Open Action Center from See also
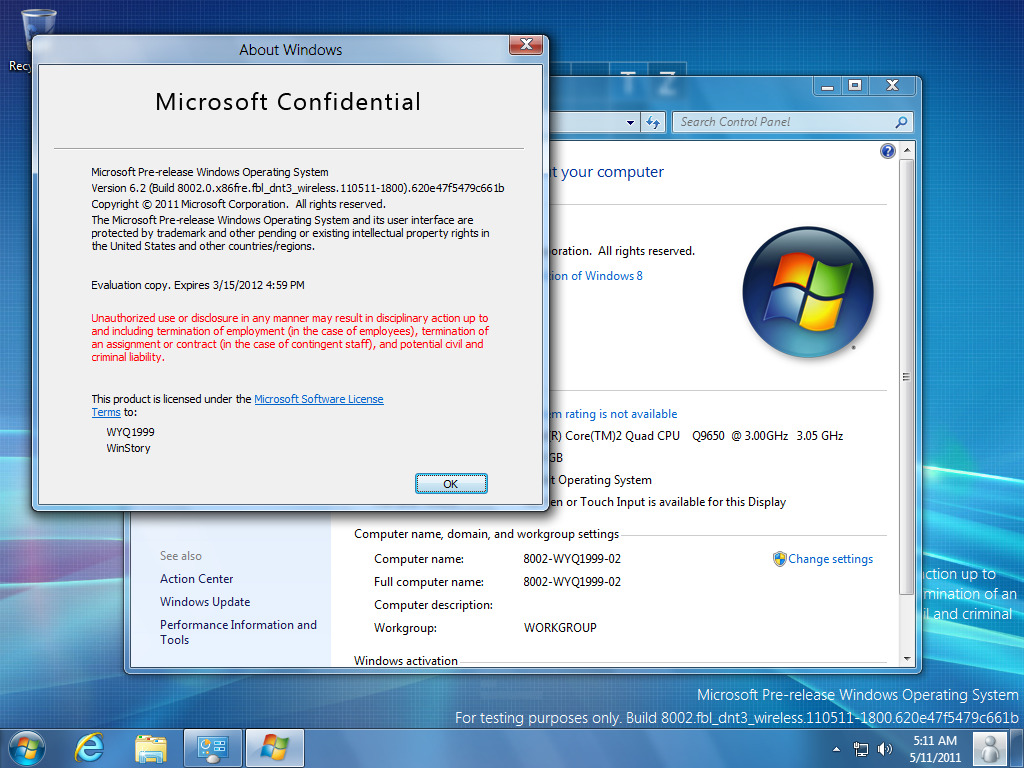Viewport: 1024px width, 768px height. (196, 579)
